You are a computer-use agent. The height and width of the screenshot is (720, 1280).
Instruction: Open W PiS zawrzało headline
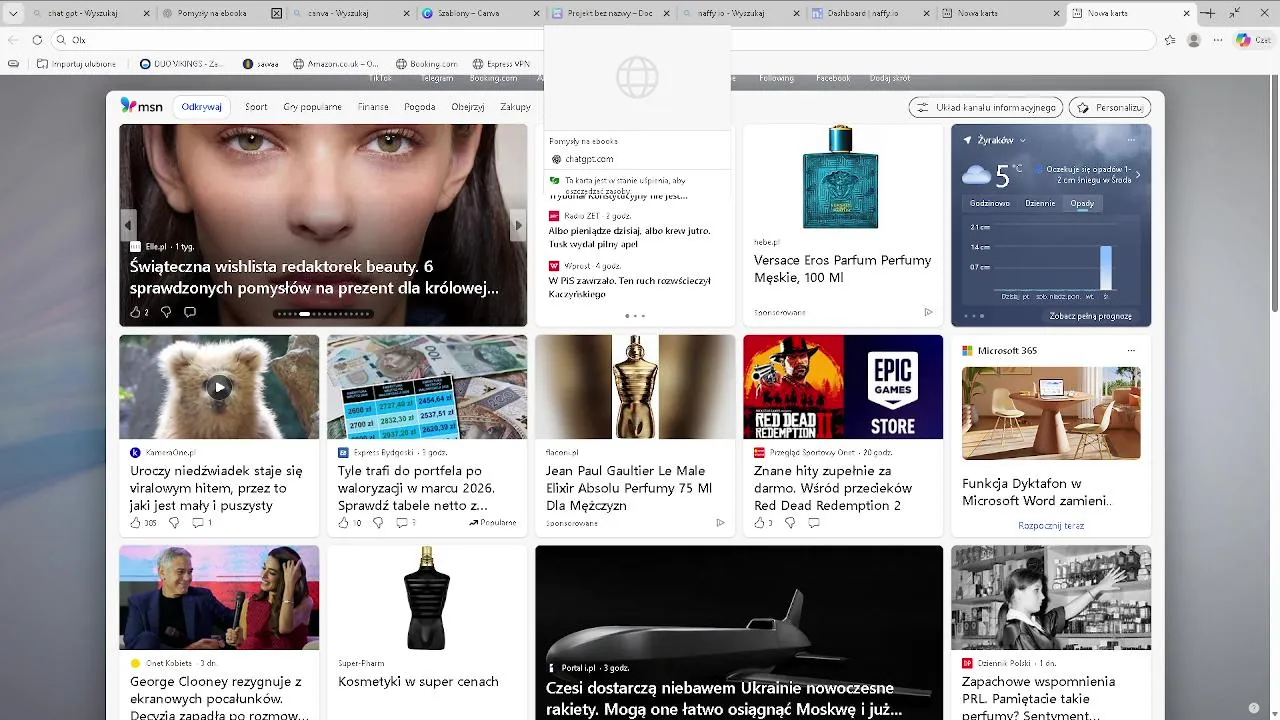[x=629, y=287]
